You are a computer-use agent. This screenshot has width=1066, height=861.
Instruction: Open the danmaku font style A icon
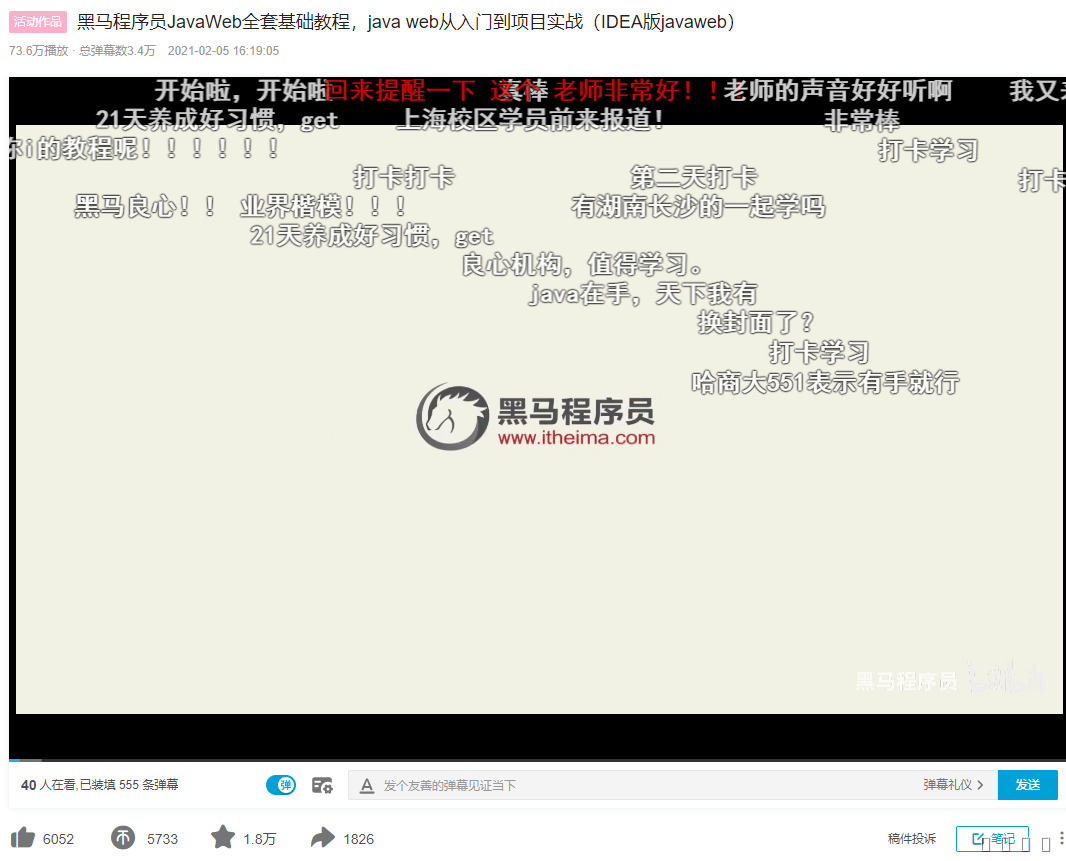(x=367, y=786)
